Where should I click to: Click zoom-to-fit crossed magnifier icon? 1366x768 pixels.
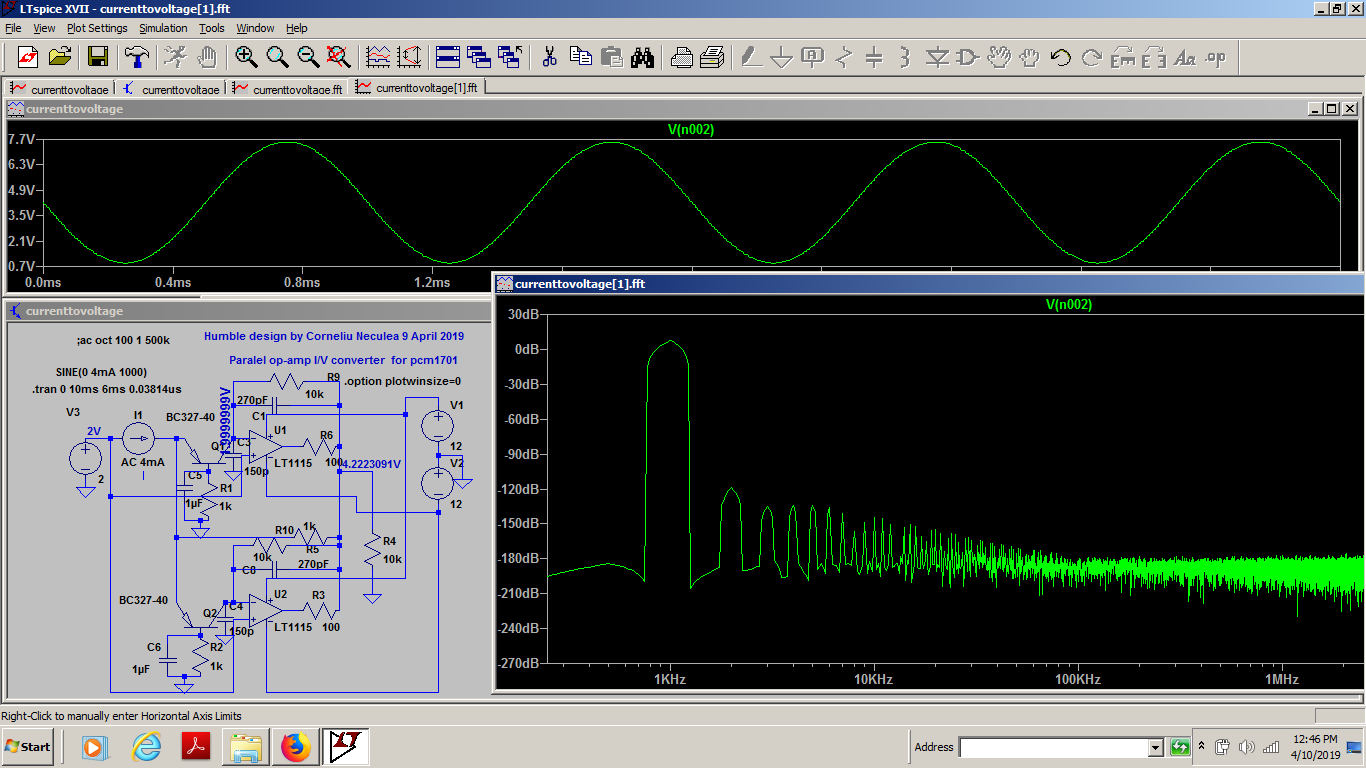coord(339,56)
